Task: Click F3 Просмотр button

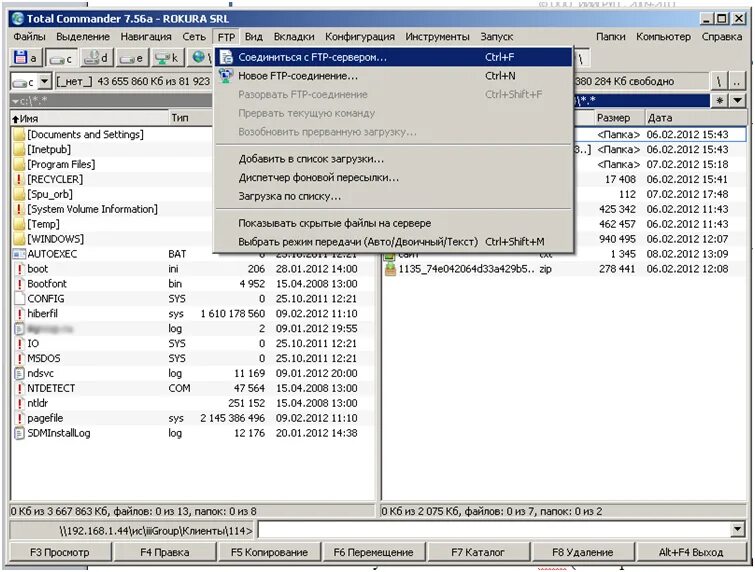Action: point(60,552)
